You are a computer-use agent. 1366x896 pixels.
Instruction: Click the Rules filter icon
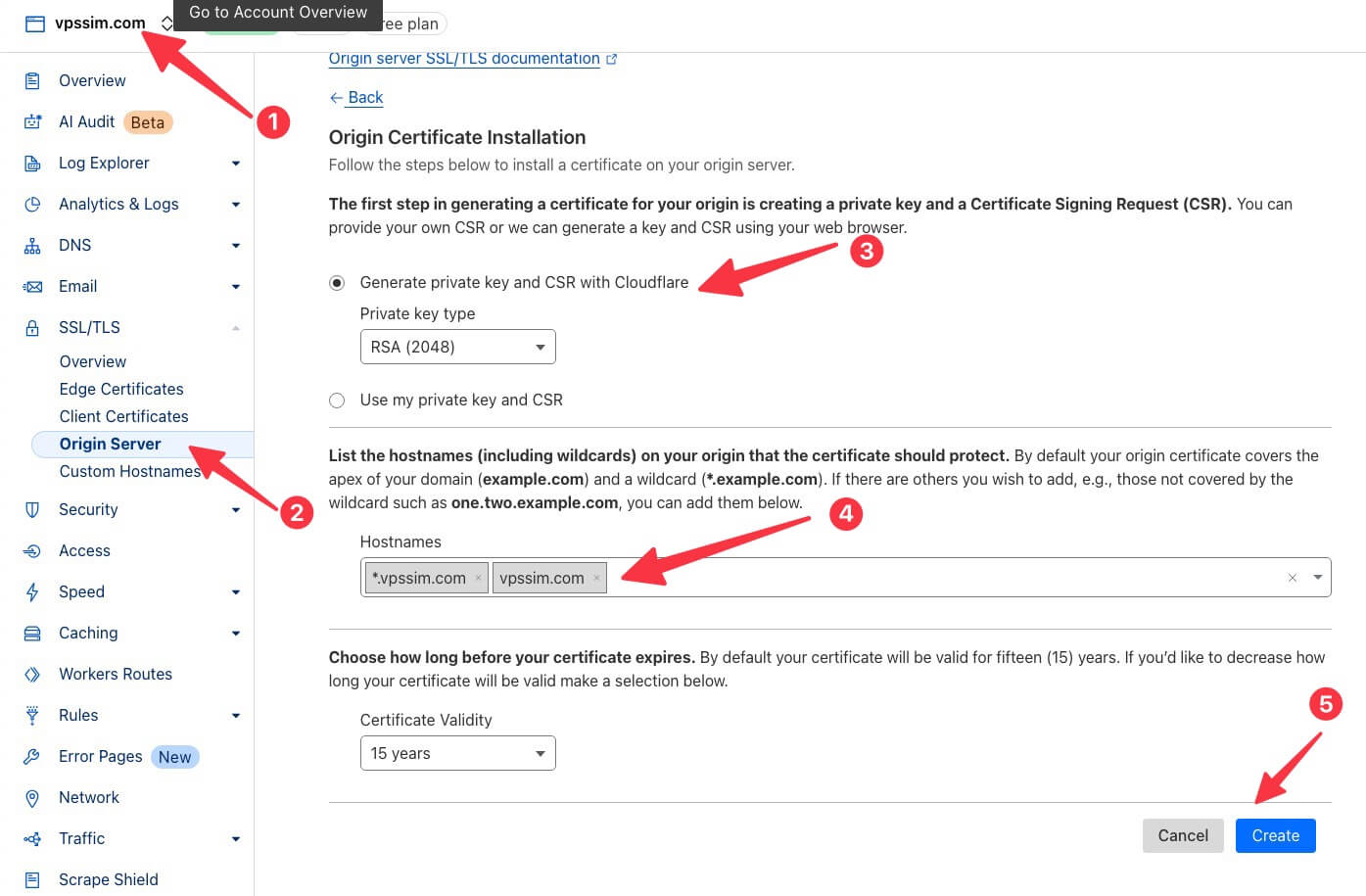click(32, 715)
